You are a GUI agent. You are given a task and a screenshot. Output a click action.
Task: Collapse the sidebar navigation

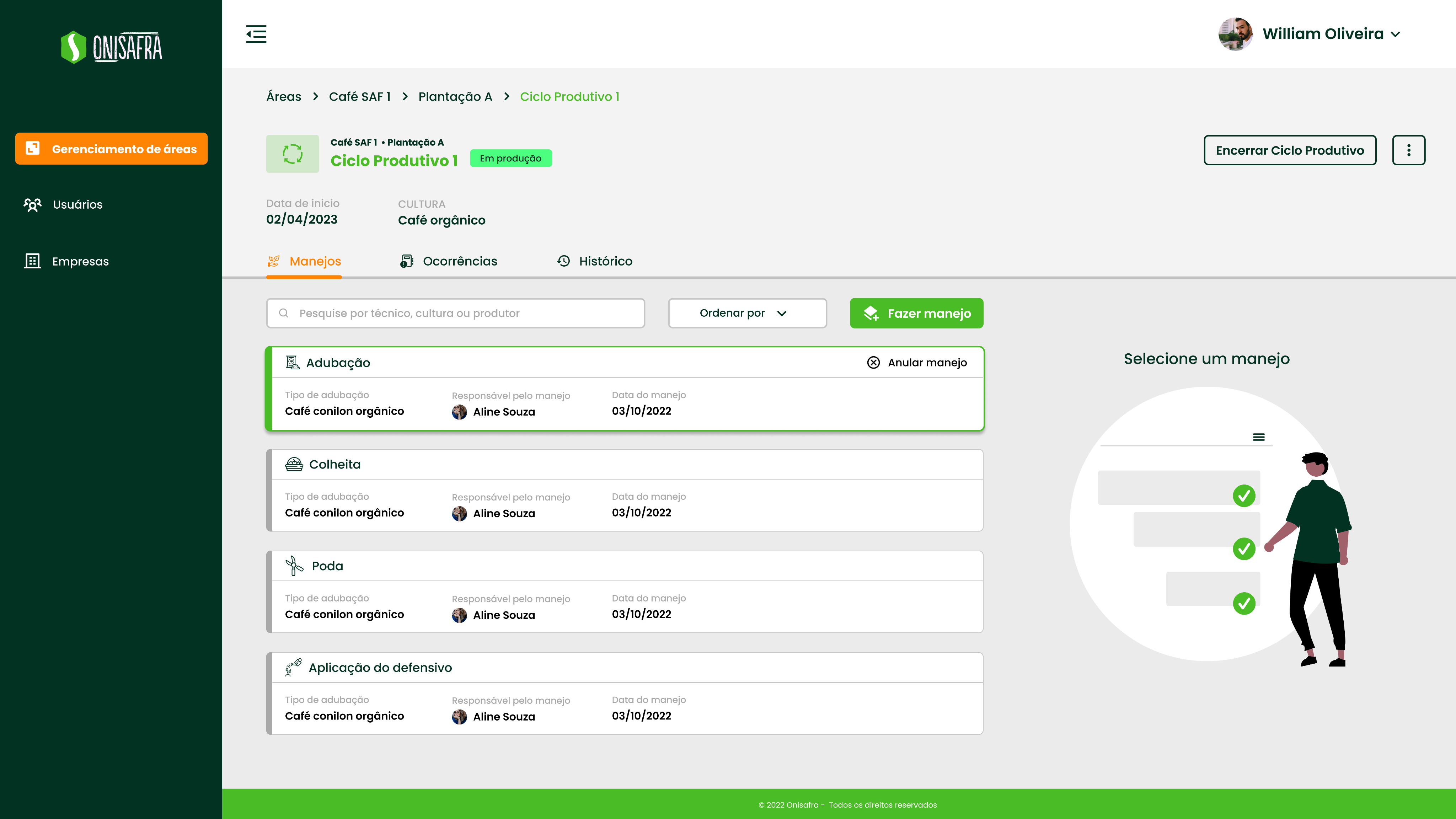[x=256, y=34]
